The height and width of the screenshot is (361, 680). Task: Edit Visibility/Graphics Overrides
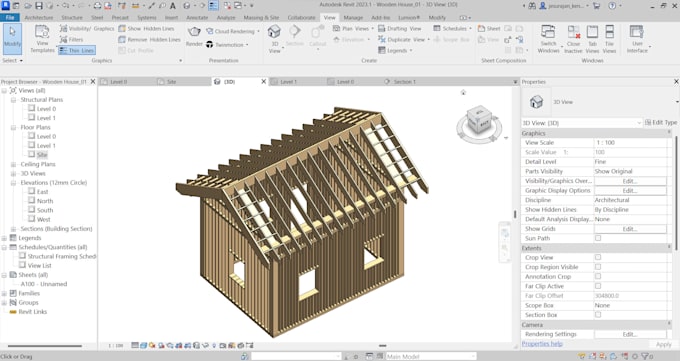pos(630,181)
